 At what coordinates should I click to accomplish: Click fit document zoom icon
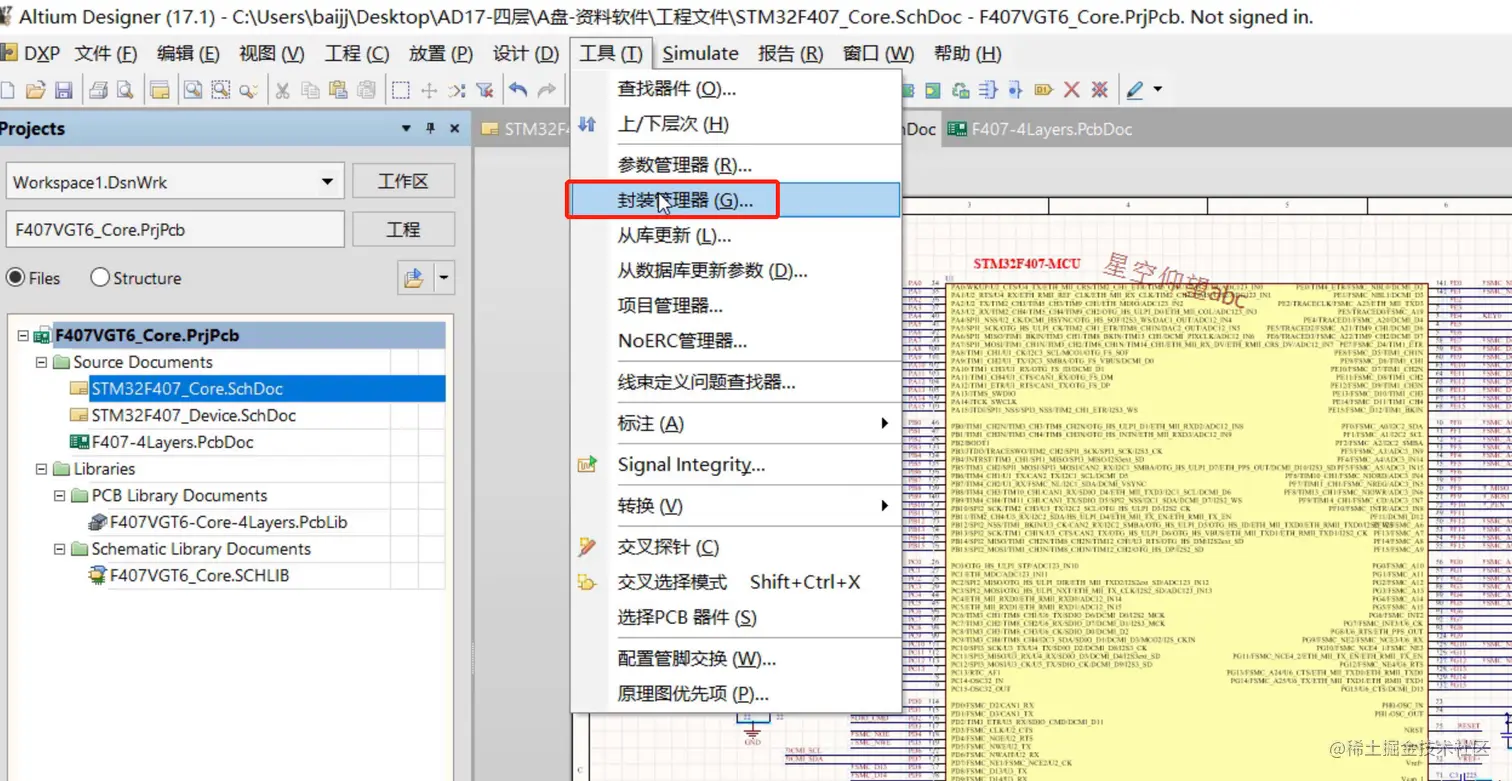click(x=192, y=90)
